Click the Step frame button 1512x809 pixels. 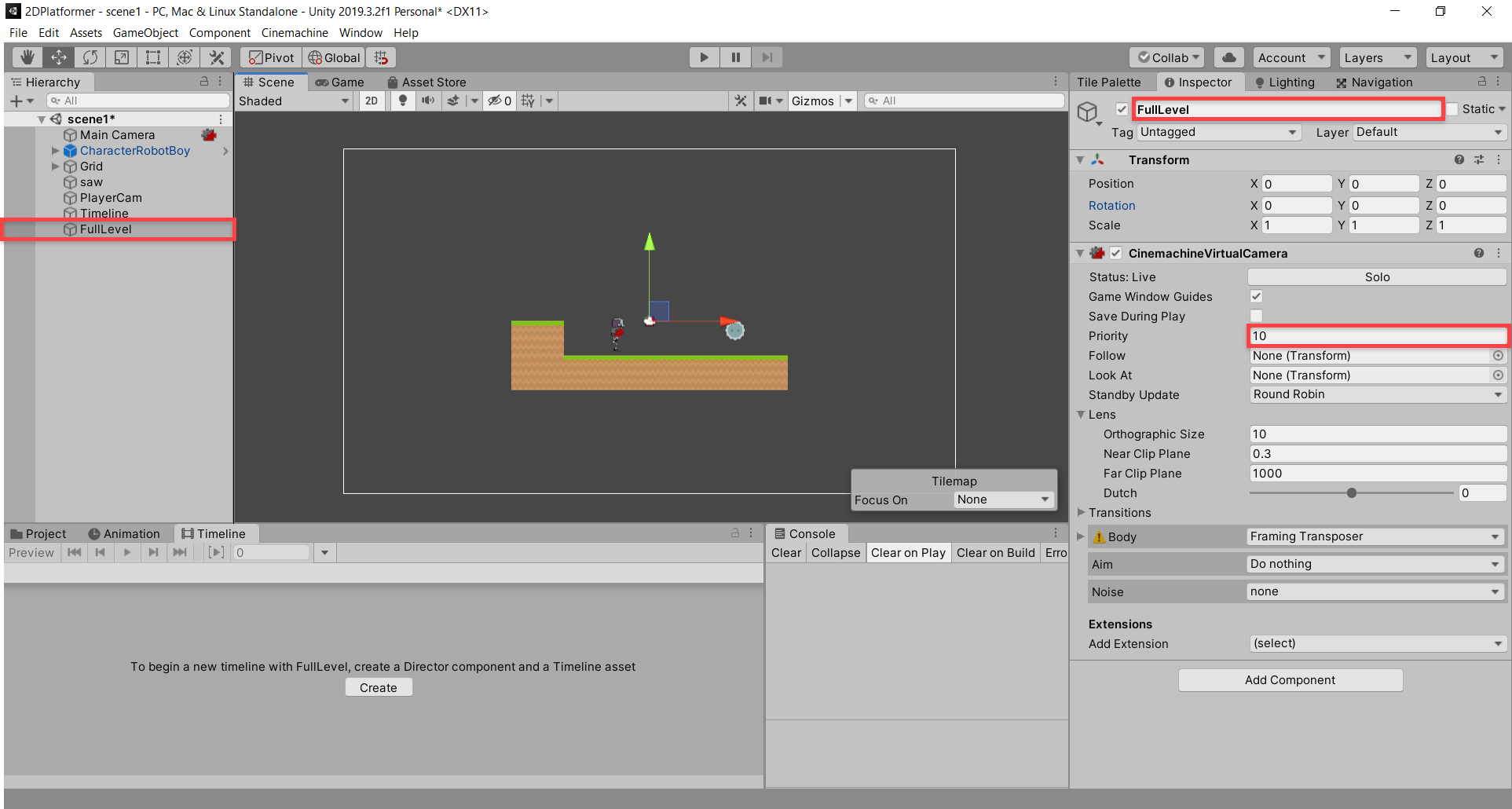(x=767, y=57)
